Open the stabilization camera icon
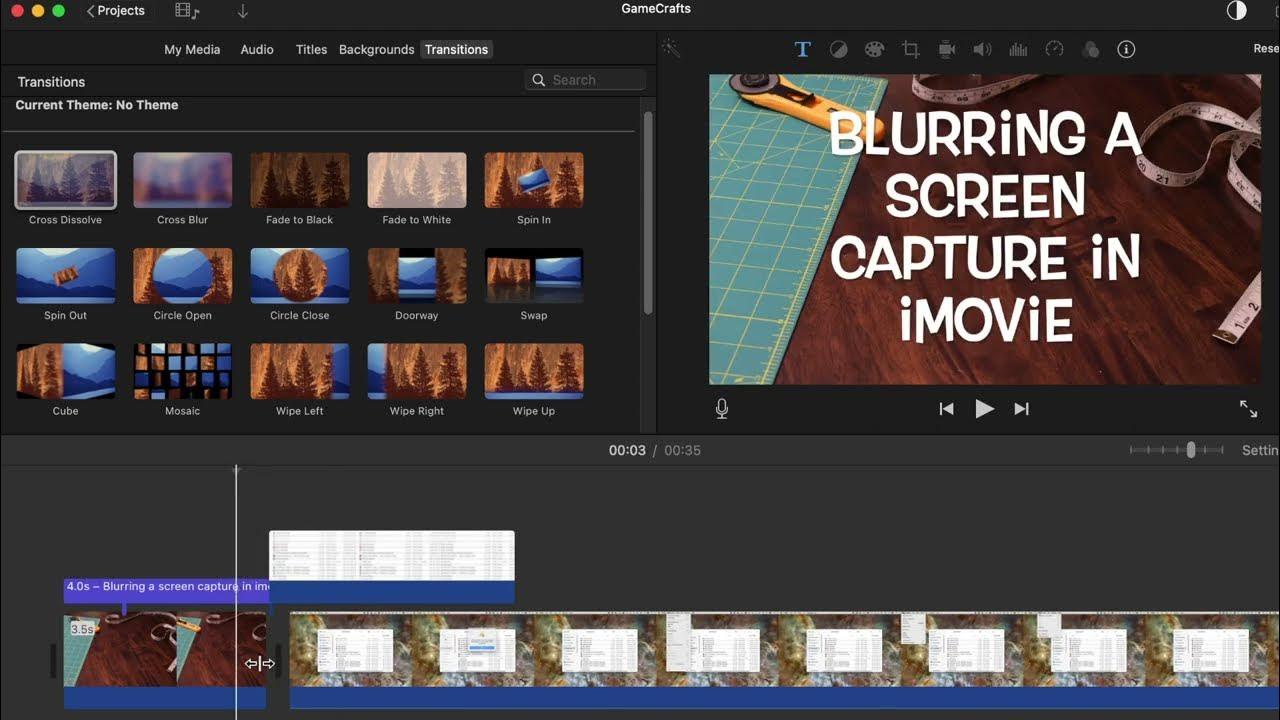Image resolution: width=1280 pixels, height=720 pixels. click(947, 49)
